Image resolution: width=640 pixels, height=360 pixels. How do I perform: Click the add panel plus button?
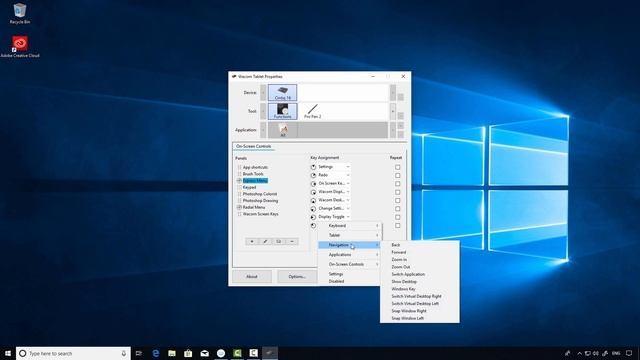click(252, 242)
